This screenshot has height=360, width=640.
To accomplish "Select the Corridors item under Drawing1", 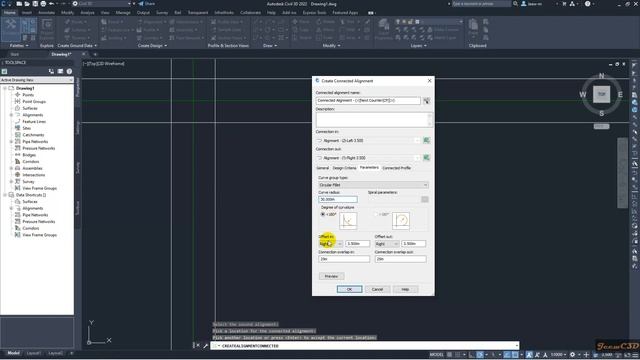I will 31,162.
